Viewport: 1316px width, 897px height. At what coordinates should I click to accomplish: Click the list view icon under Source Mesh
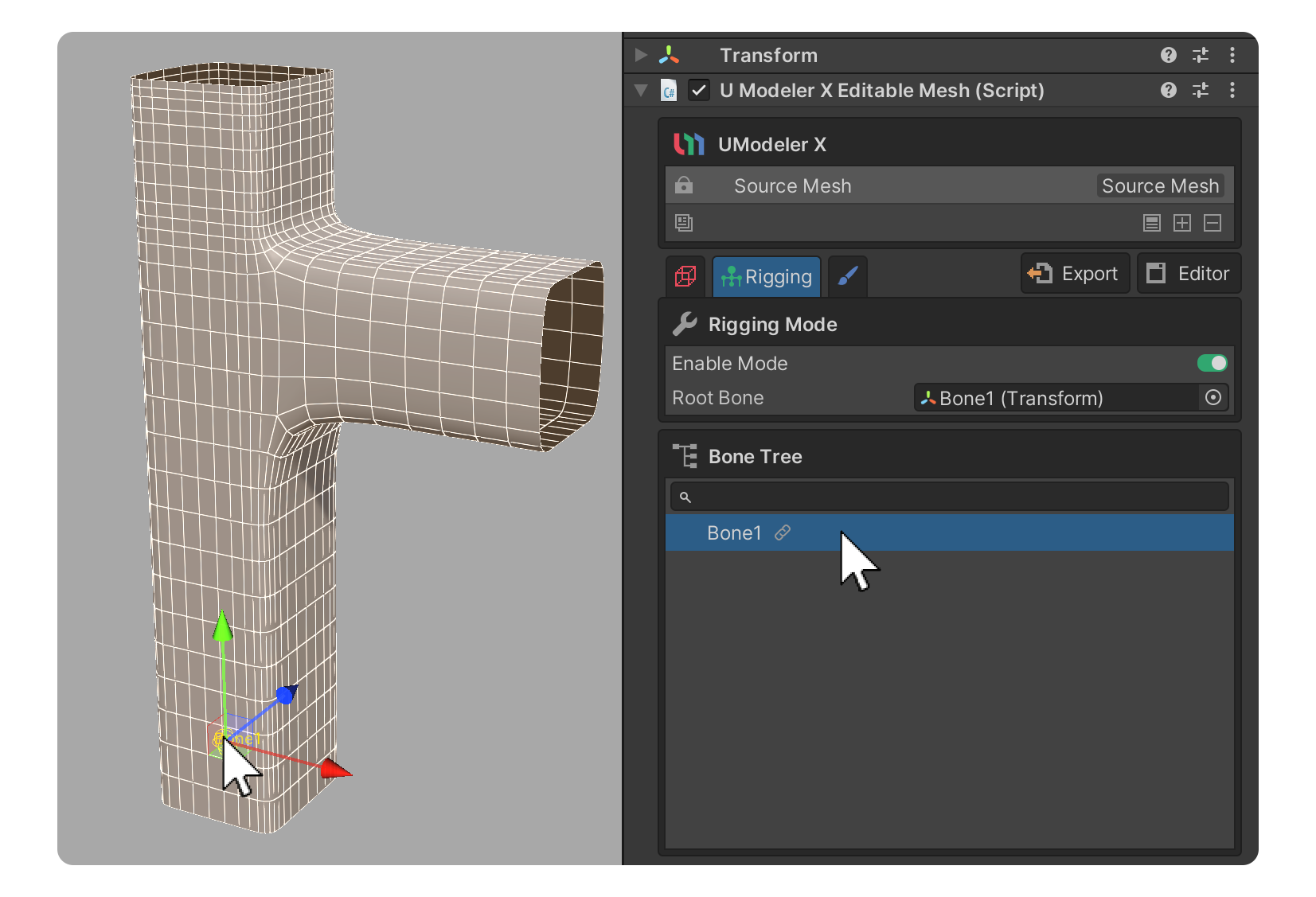tap(1151, 223)
